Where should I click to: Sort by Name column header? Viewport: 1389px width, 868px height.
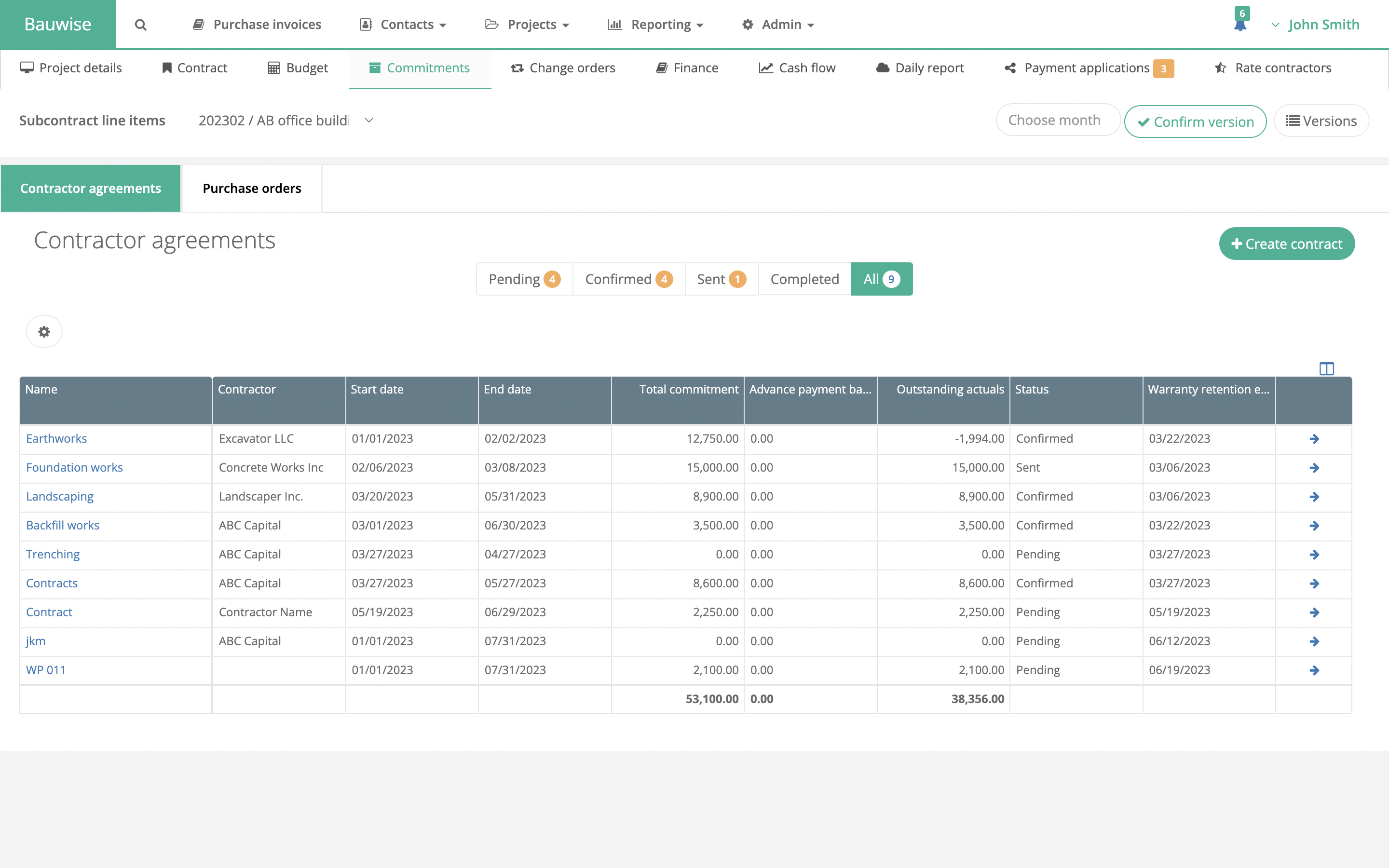[116, 400]
